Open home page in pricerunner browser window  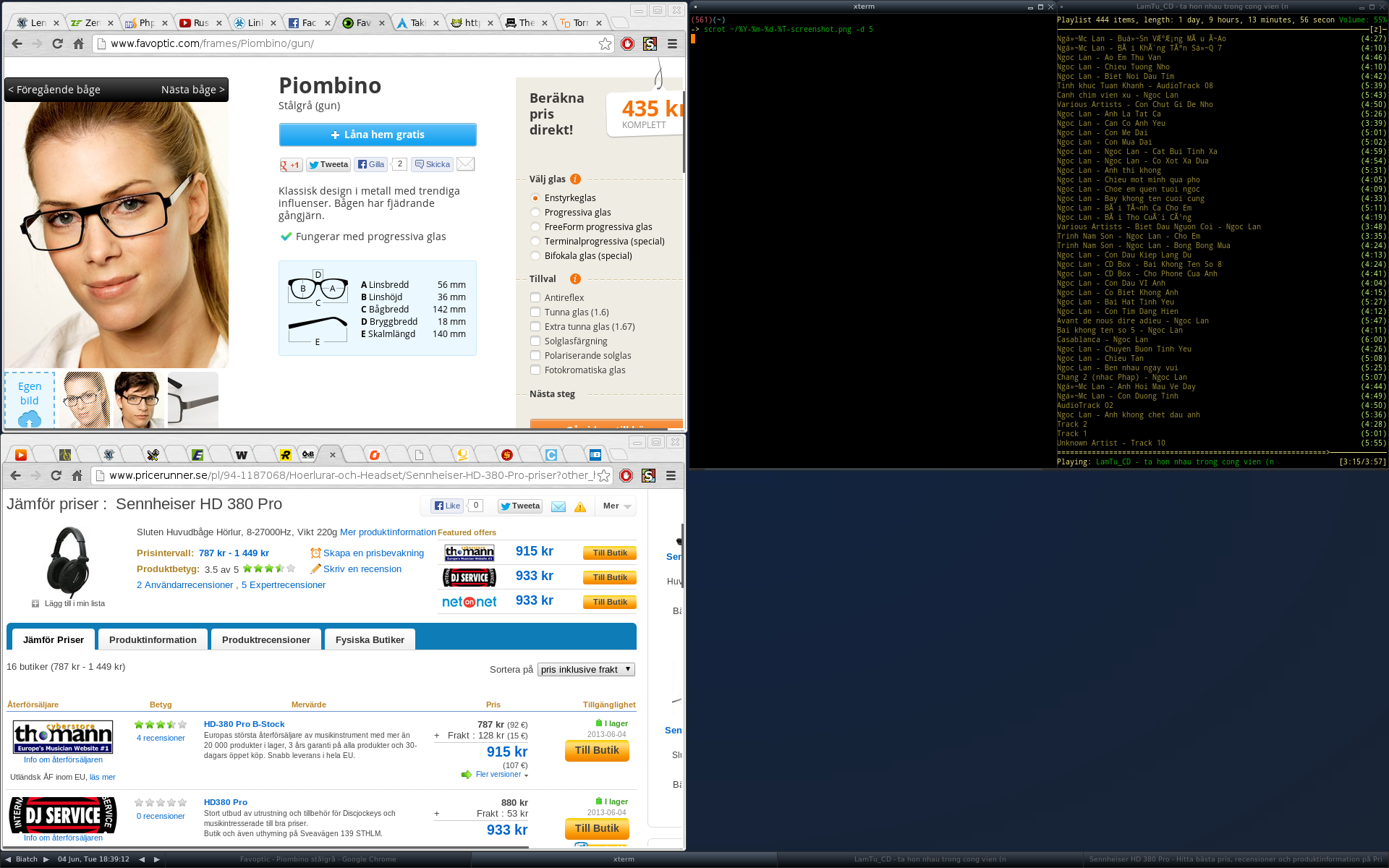pos(77,475)
